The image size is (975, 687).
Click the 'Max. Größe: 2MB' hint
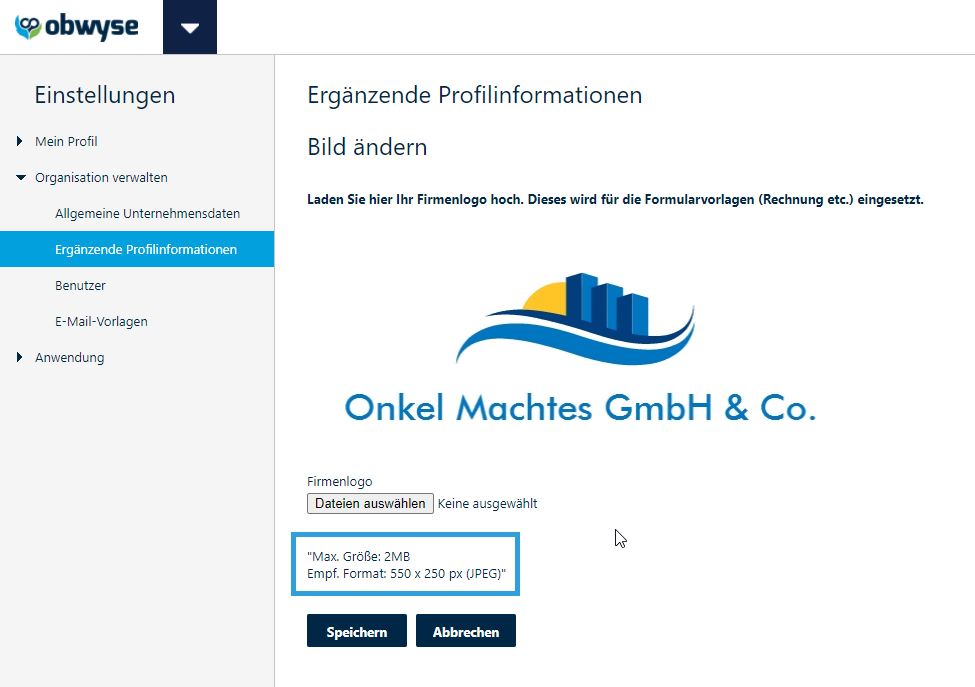pyautogui.click(x=359, y=556)
